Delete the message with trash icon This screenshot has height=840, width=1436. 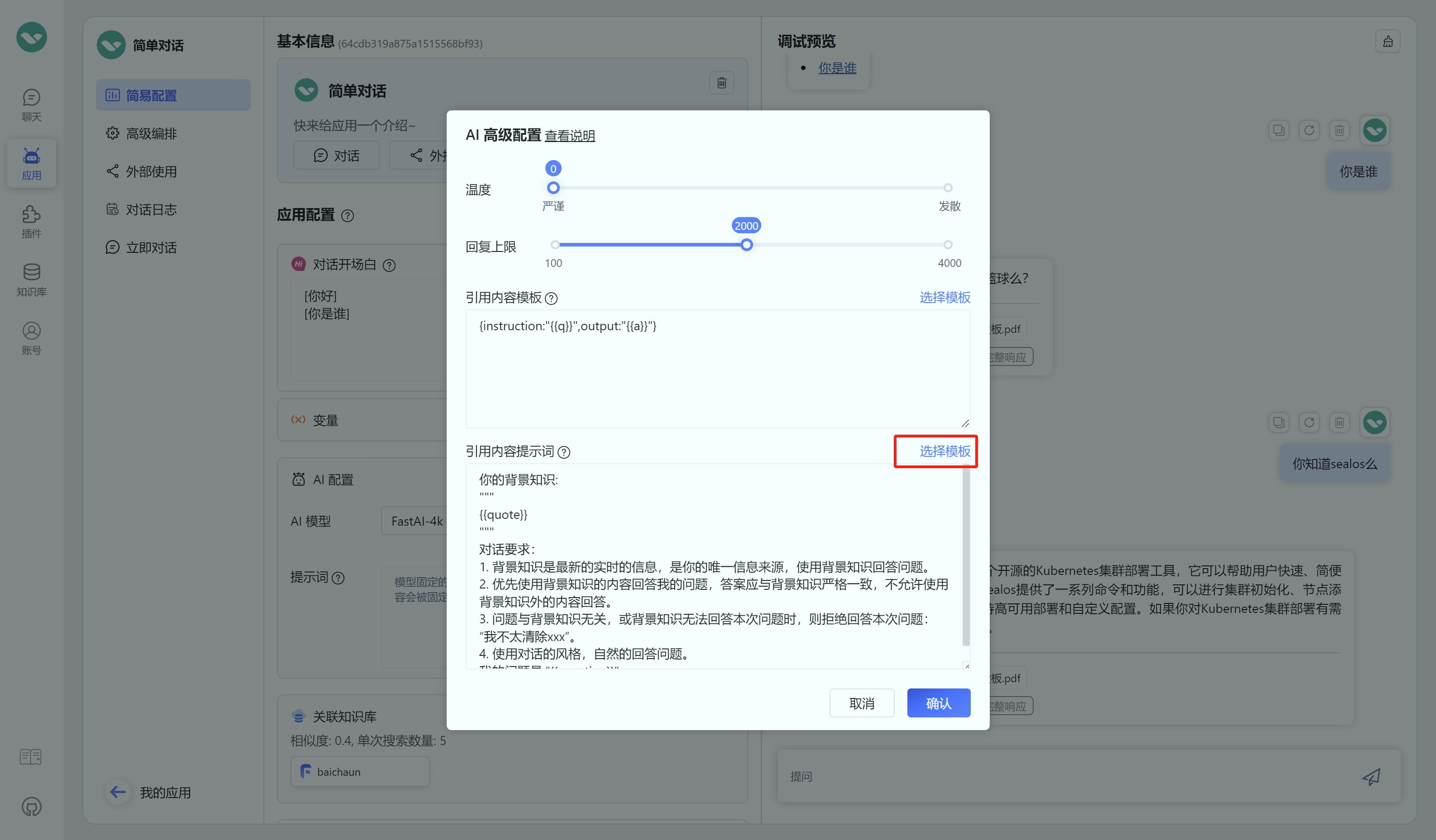(x=1340, y=130)
